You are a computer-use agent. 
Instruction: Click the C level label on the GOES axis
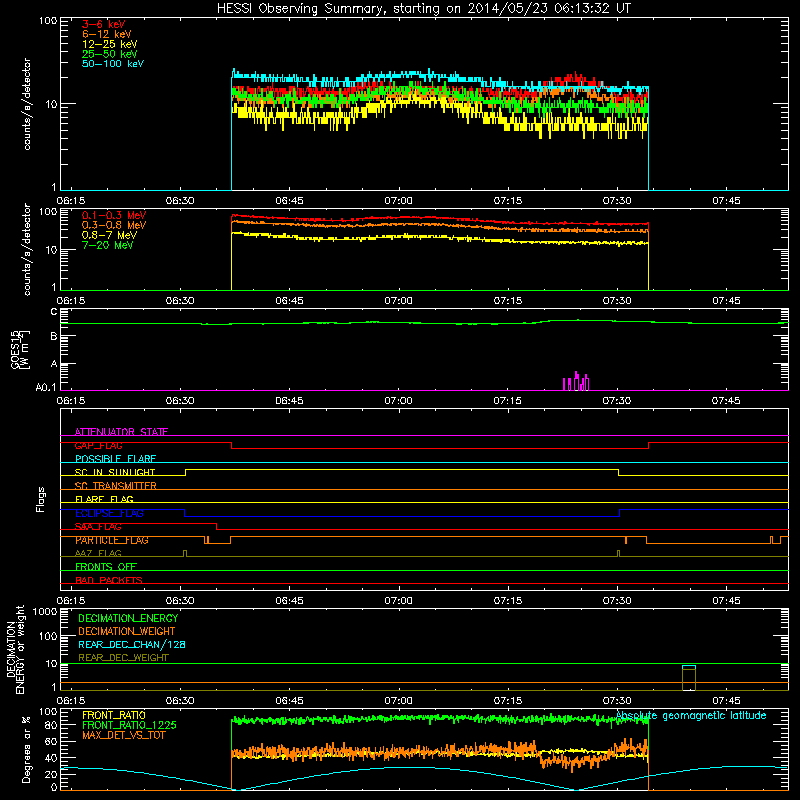(x=54, y=312)
